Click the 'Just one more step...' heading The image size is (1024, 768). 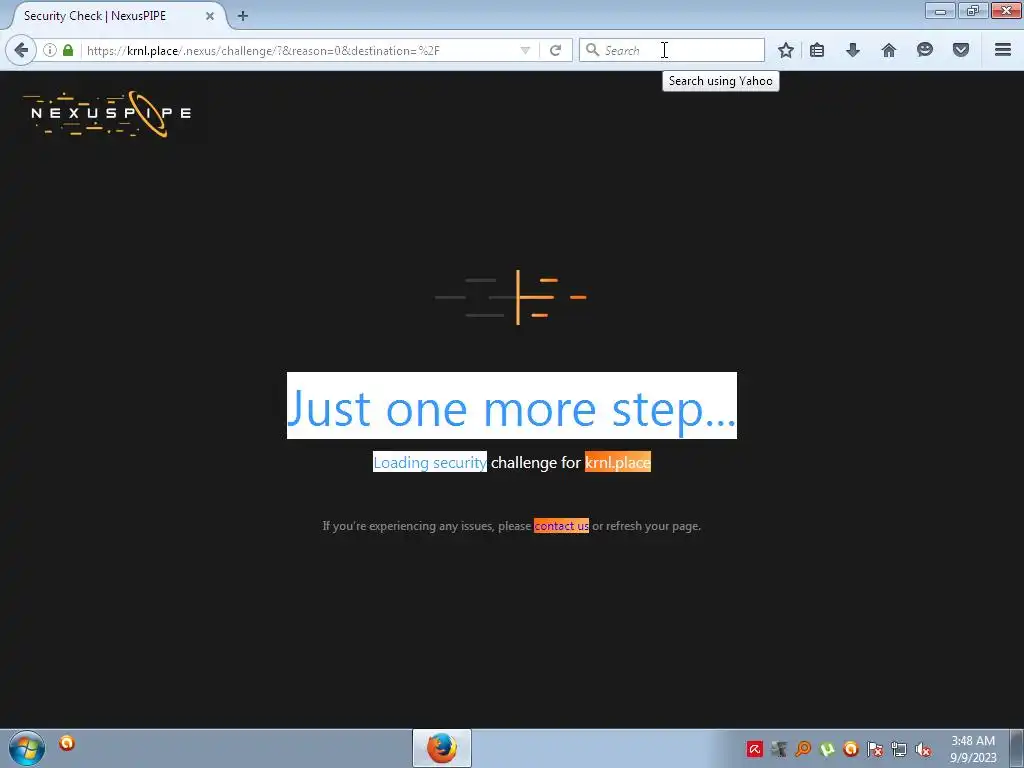511,406
